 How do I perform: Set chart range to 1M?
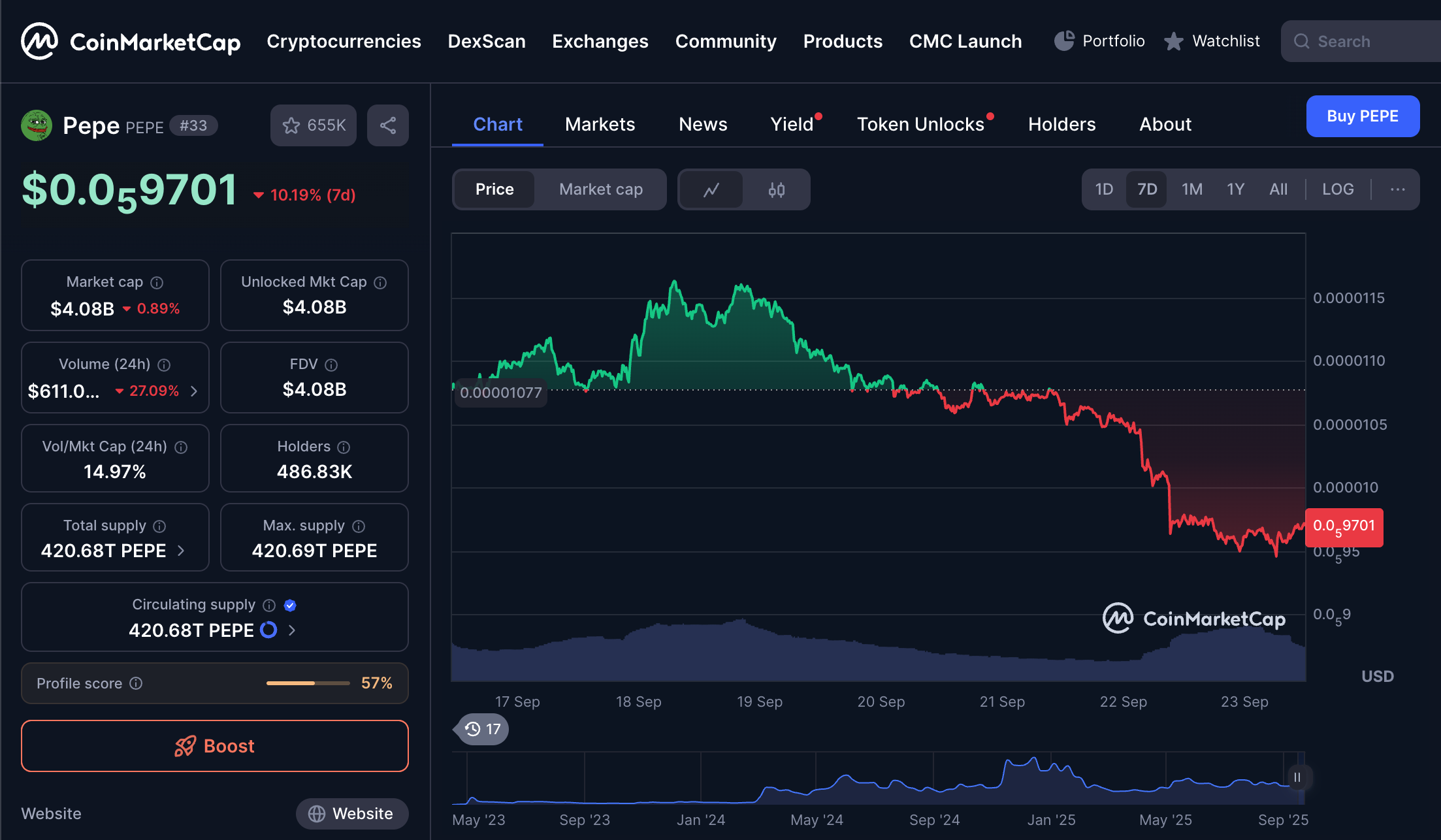pyautogui.click(x=1192, y=189)
